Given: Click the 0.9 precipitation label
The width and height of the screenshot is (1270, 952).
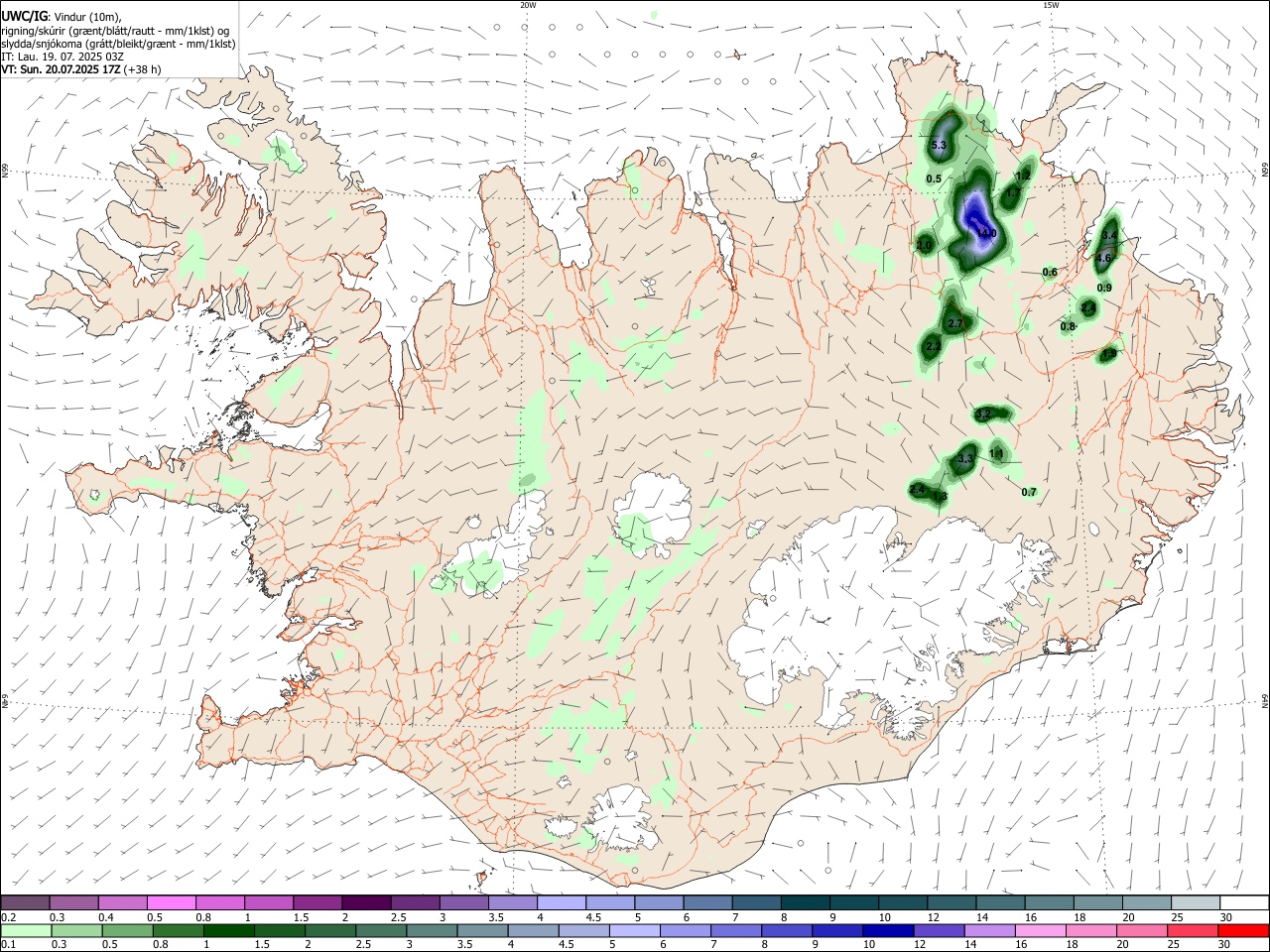Looking at the screenshot, I should (x=1104, y=288).
